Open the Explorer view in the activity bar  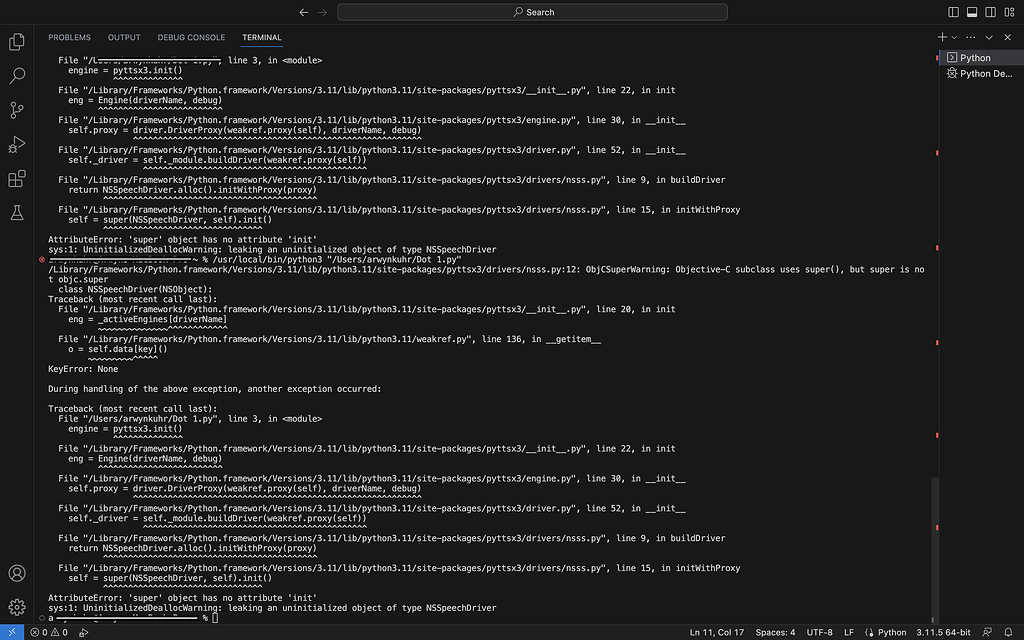tap(16, 42)
